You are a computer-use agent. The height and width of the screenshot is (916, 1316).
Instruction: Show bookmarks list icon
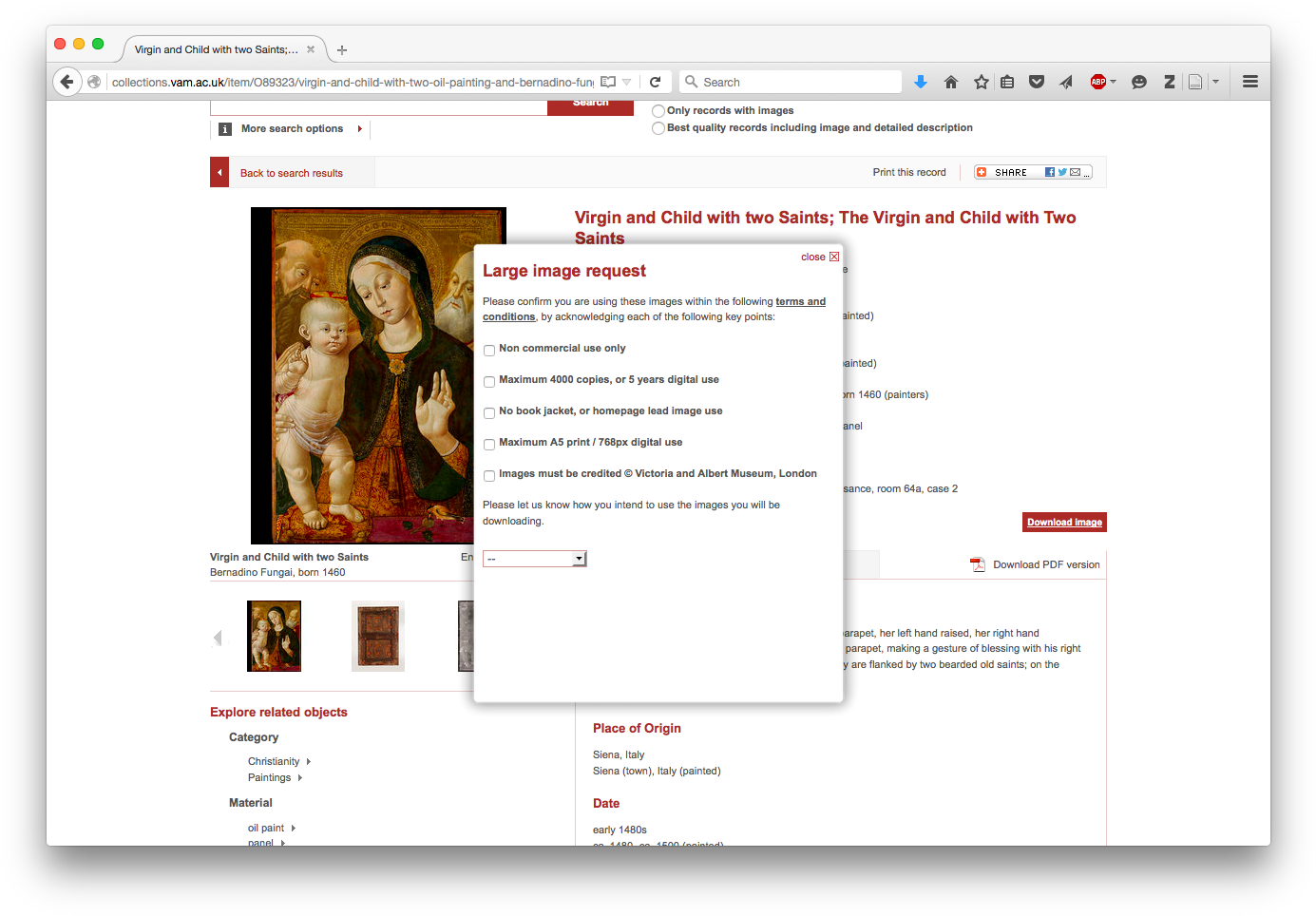(x=1007, y=82)
